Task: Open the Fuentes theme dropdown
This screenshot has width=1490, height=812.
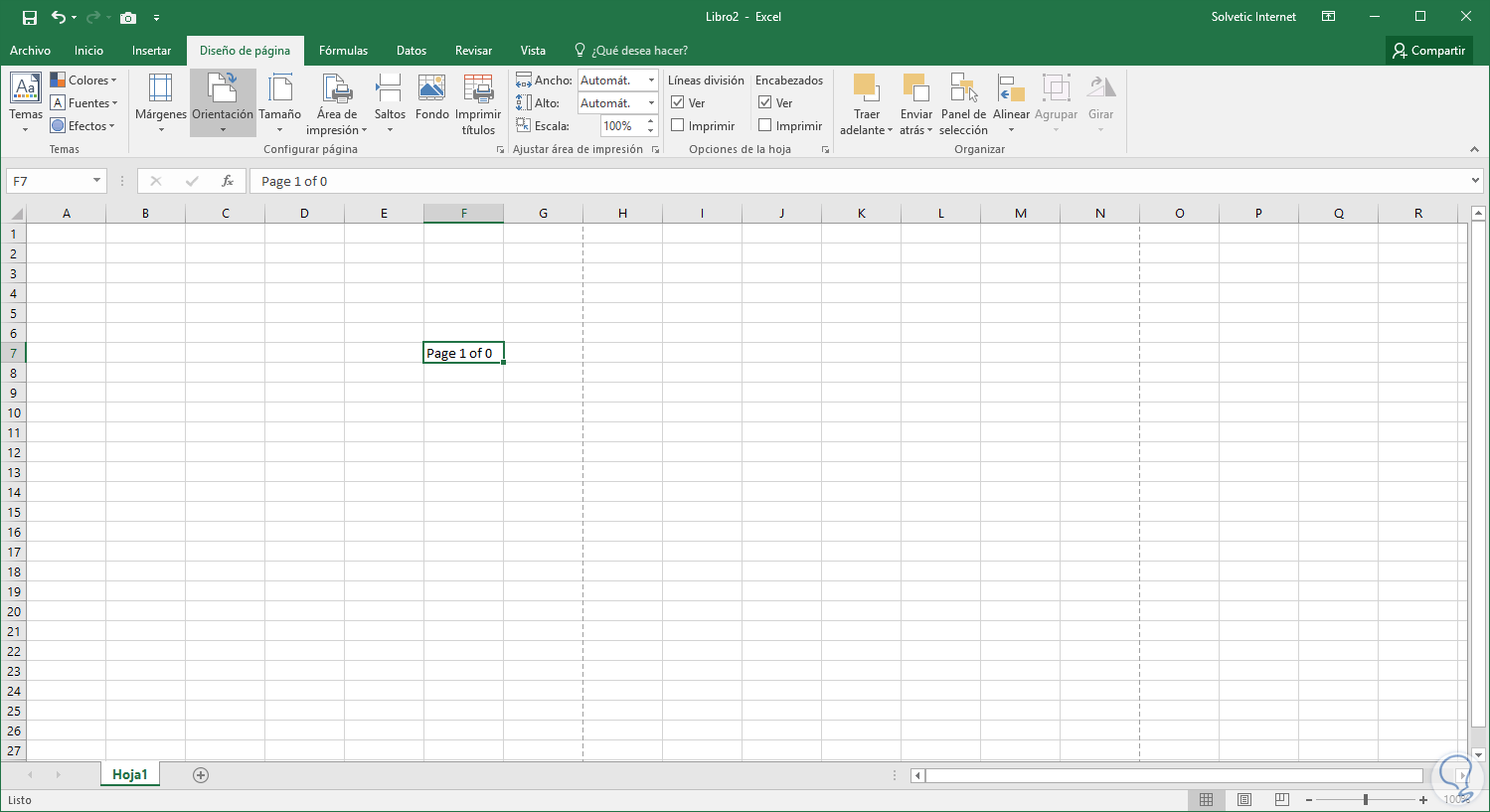Action: pyautogui.click(x=83, y=103)
